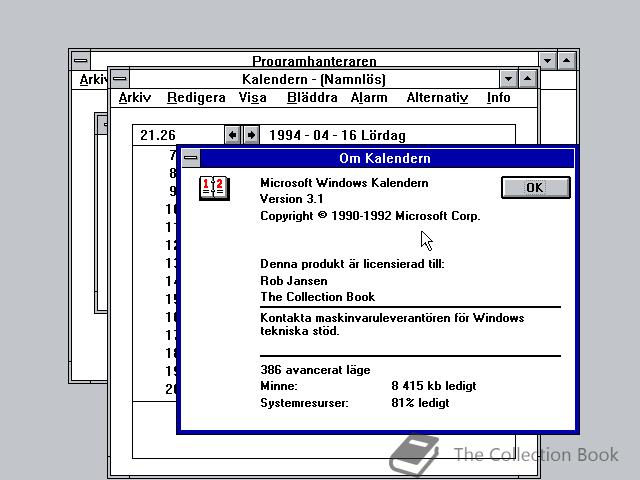This screenshot has width=640, height=480.
Task: Open Redigera menu in Kalendern
Action: (196, 98)
